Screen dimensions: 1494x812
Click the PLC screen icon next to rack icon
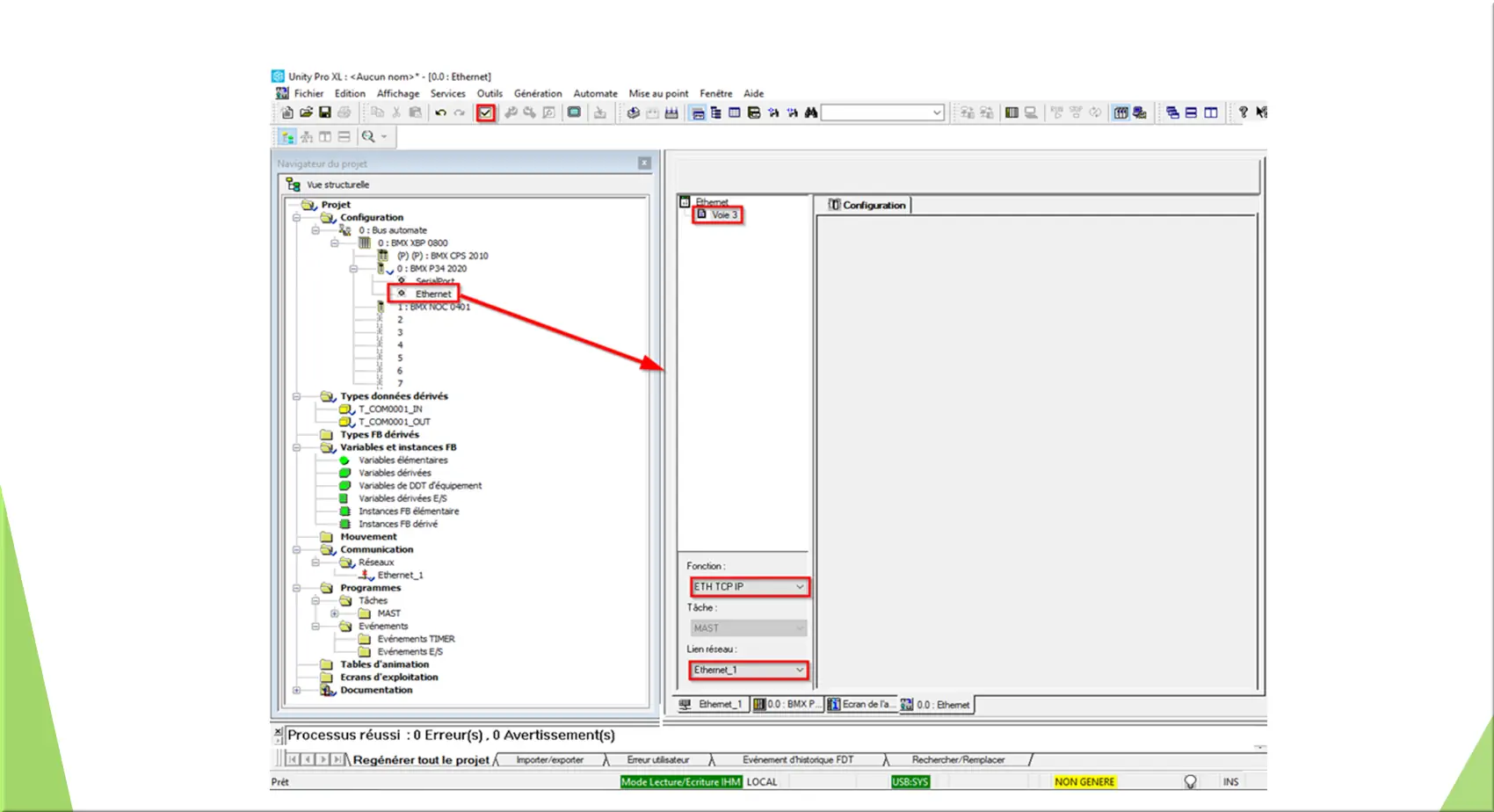coord(1031,112)
